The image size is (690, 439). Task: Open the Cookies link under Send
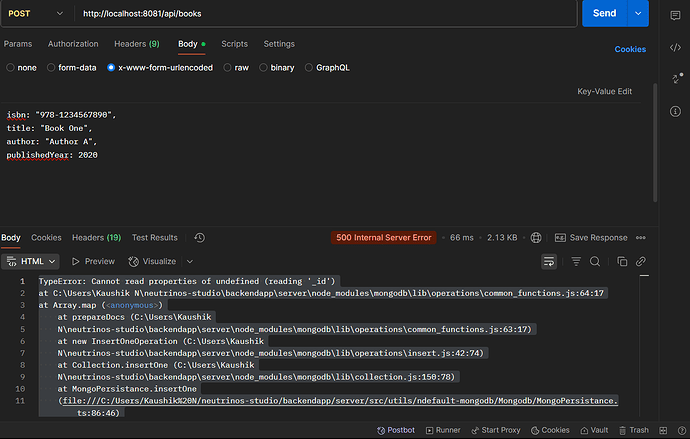point(630,49)
